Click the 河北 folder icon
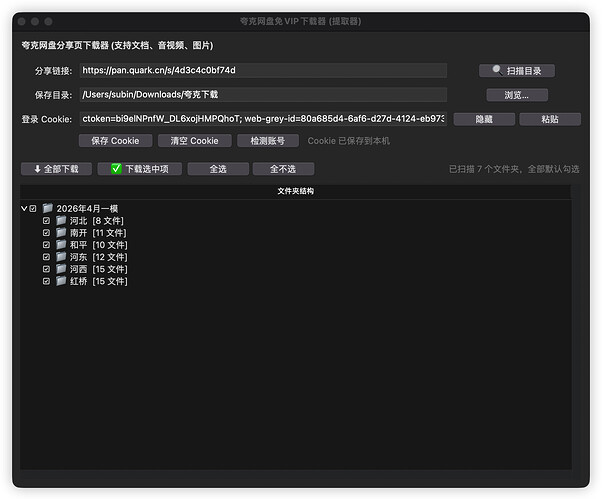602x499 pixels. [61, 220]
